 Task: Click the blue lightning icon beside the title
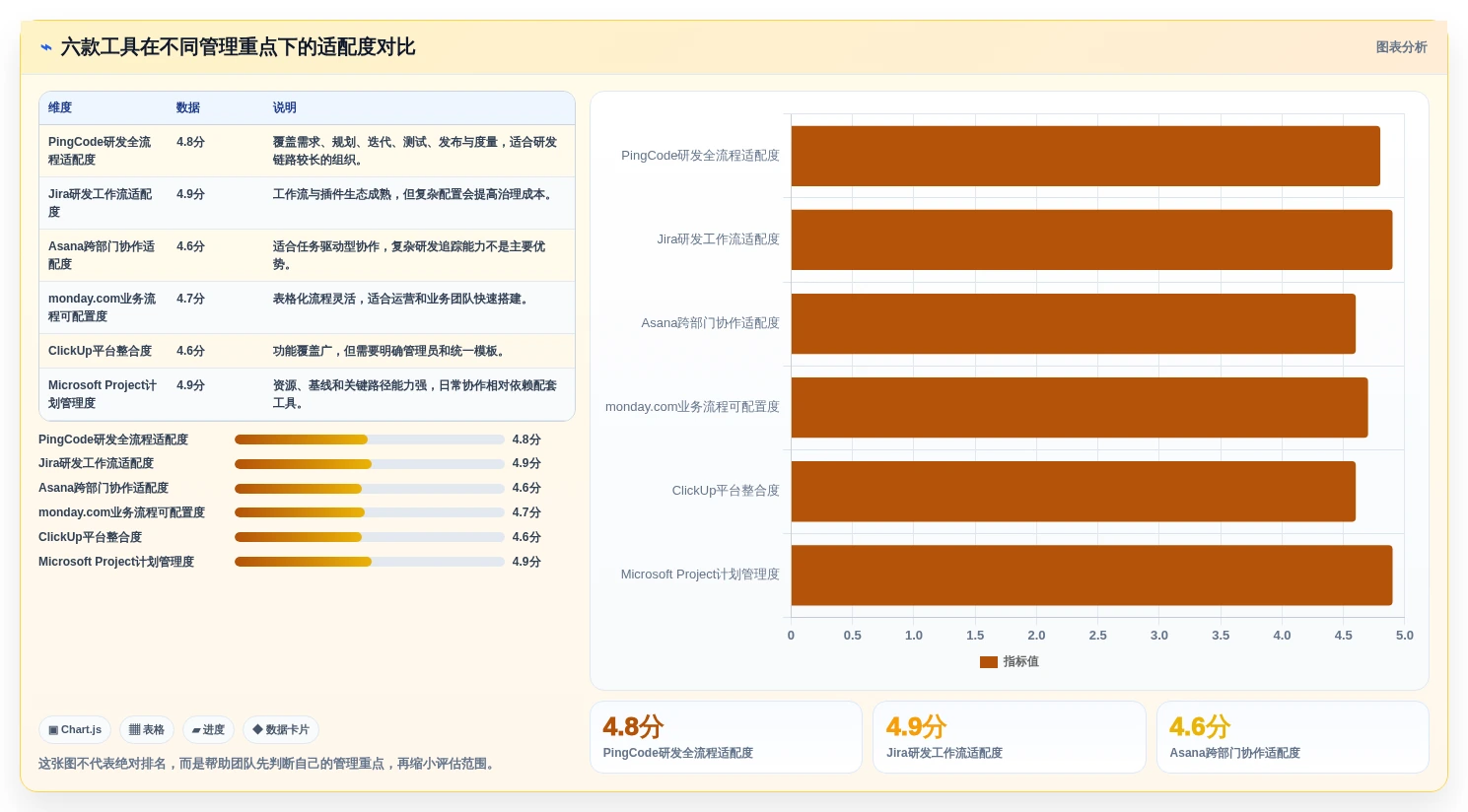click(46, 47)
